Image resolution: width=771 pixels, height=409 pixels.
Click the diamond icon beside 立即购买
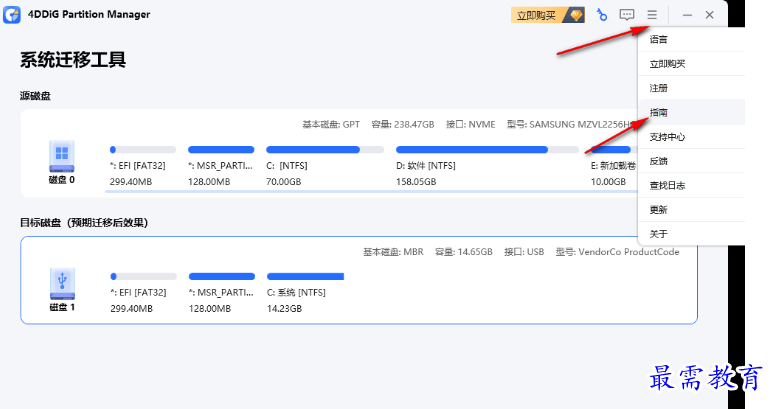(x=575, y=15)
